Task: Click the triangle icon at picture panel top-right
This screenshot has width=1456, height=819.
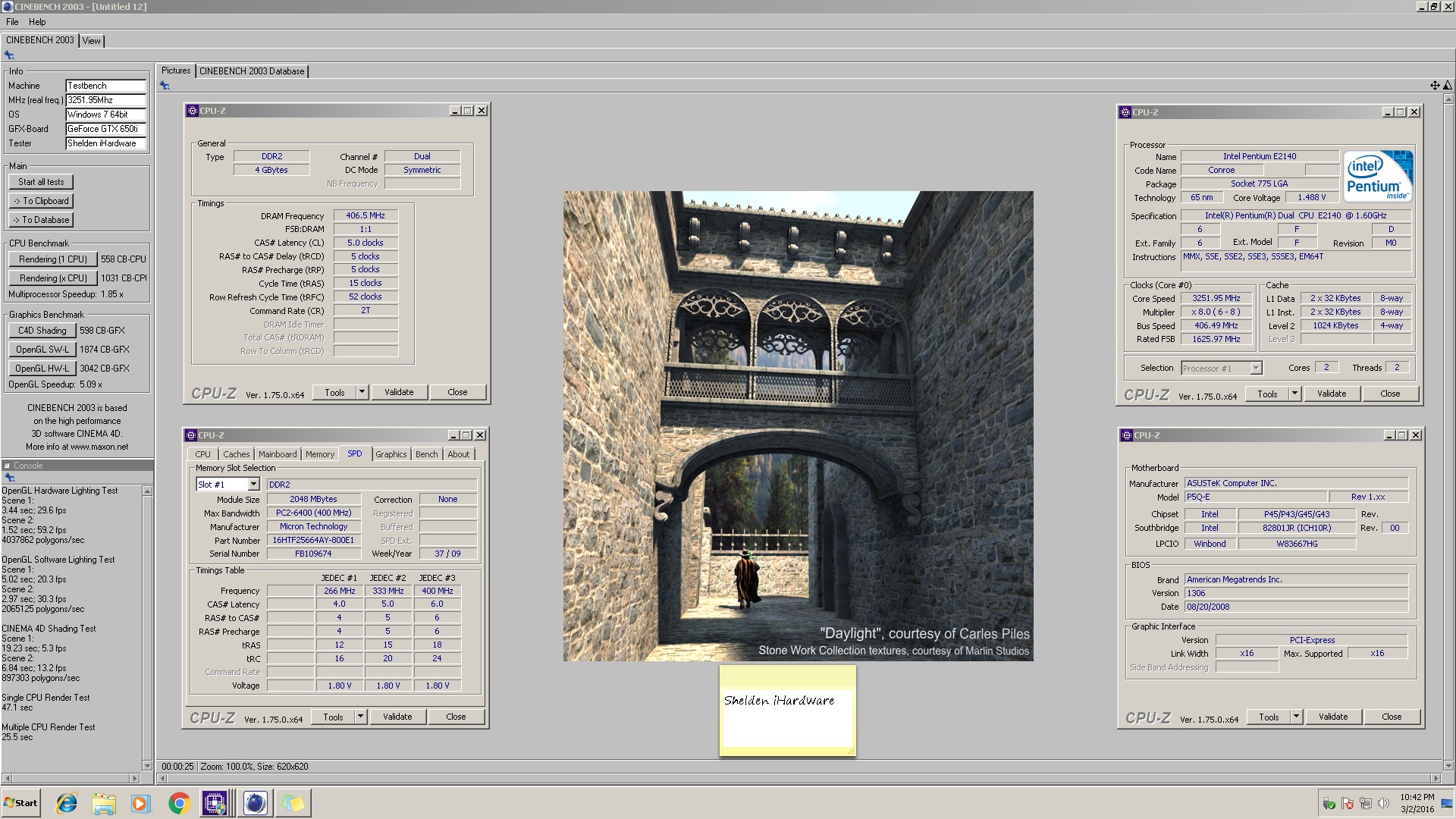Action: point(1447,86)
